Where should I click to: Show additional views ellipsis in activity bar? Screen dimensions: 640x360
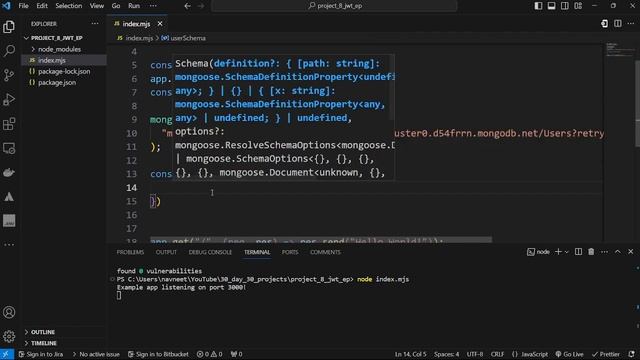[x=9, y=245]
